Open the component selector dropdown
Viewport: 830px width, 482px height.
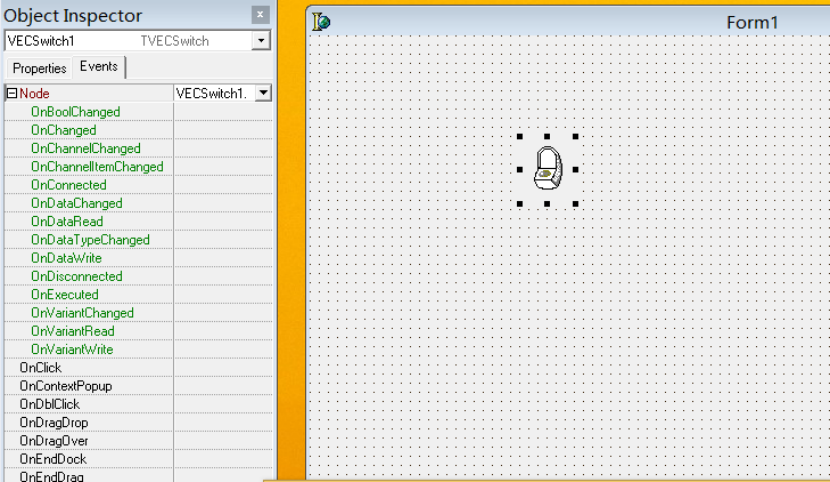(x=261, y=41)
